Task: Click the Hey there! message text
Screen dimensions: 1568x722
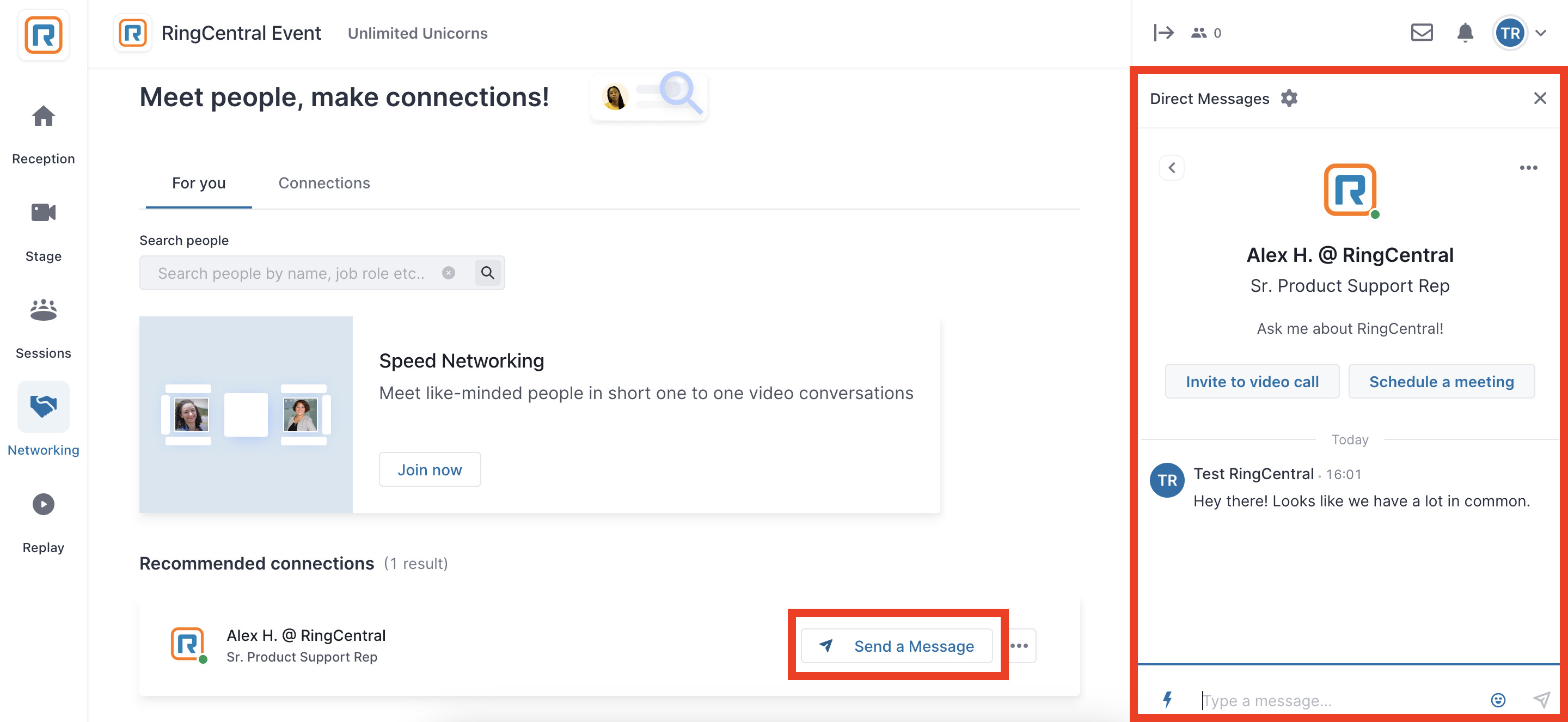Action: [1361, 501]
